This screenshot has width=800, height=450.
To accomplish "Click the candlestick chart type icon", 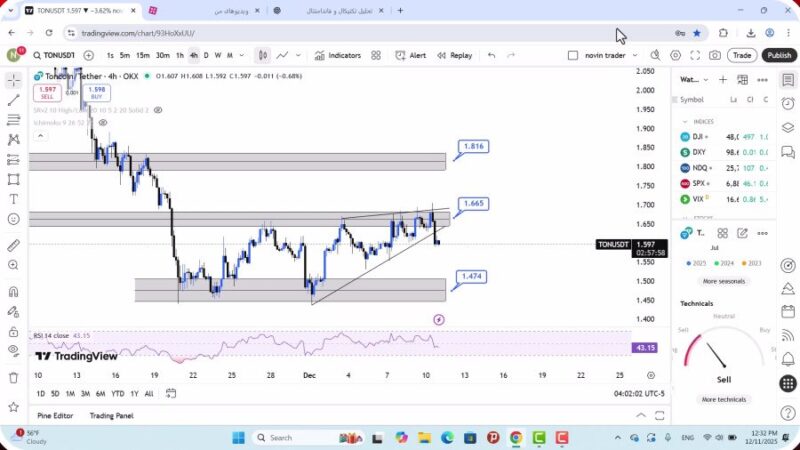I will (262, 56).
